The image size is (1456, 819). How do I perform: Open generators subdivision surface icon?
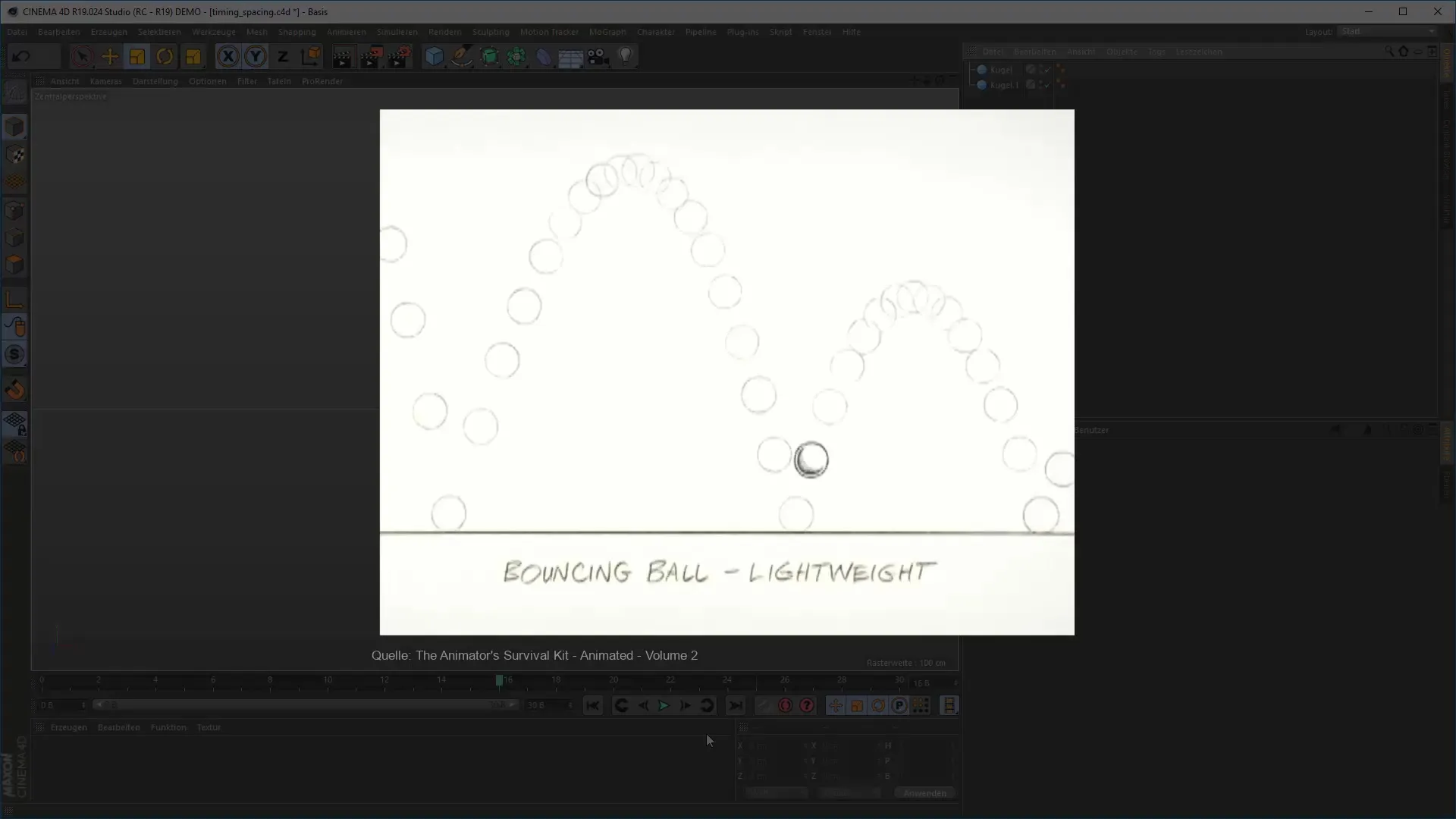click(490, 56)
